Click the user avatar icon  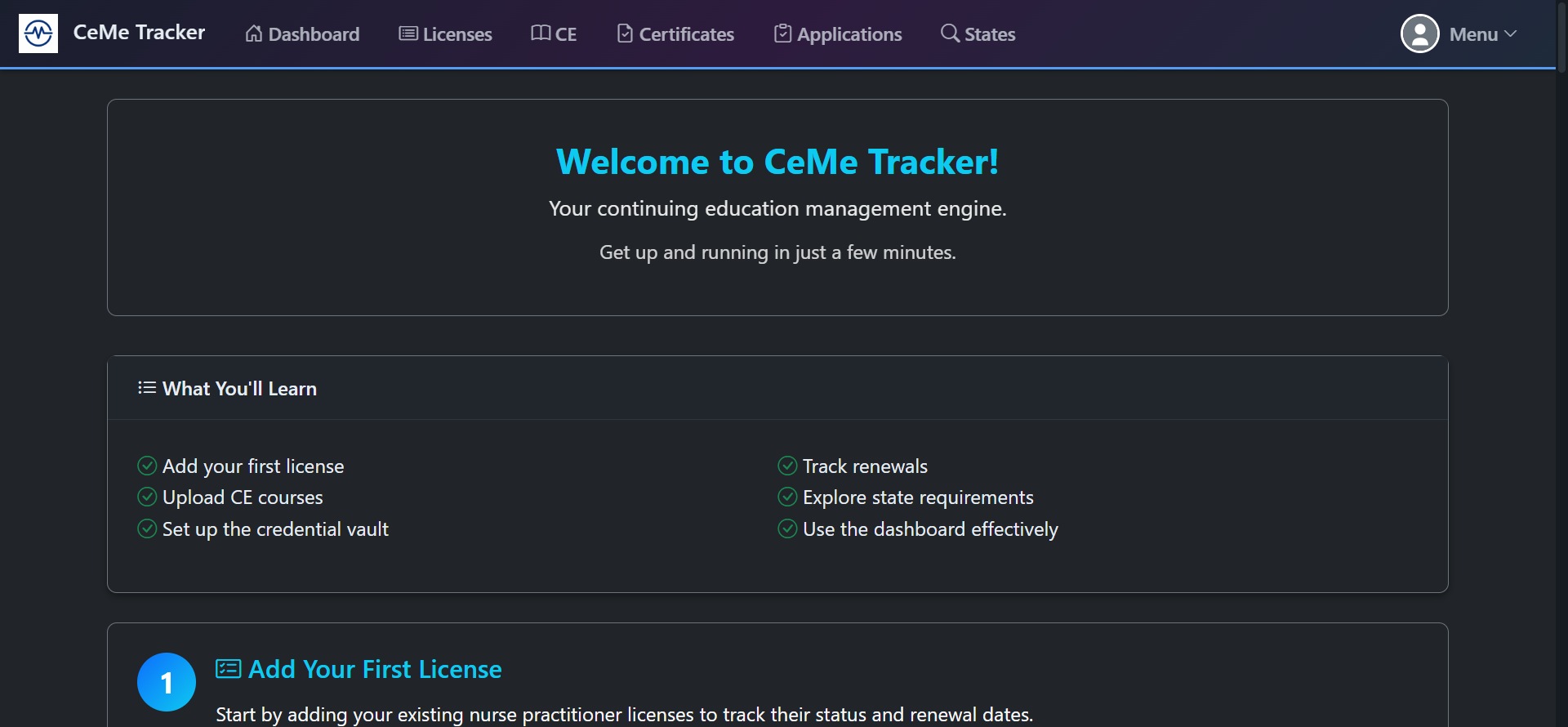click(1420, 33)
